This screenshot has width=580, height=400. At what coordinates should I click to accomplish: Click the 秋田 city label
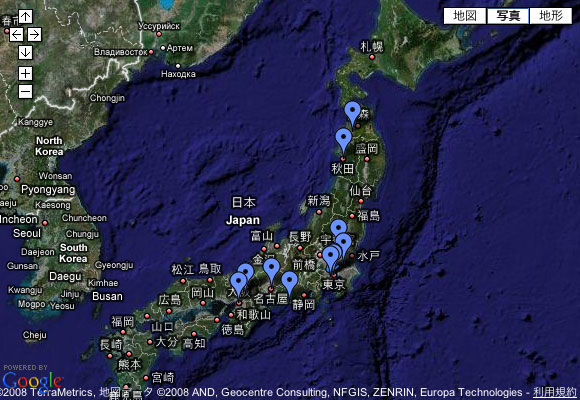pos(343,169)
